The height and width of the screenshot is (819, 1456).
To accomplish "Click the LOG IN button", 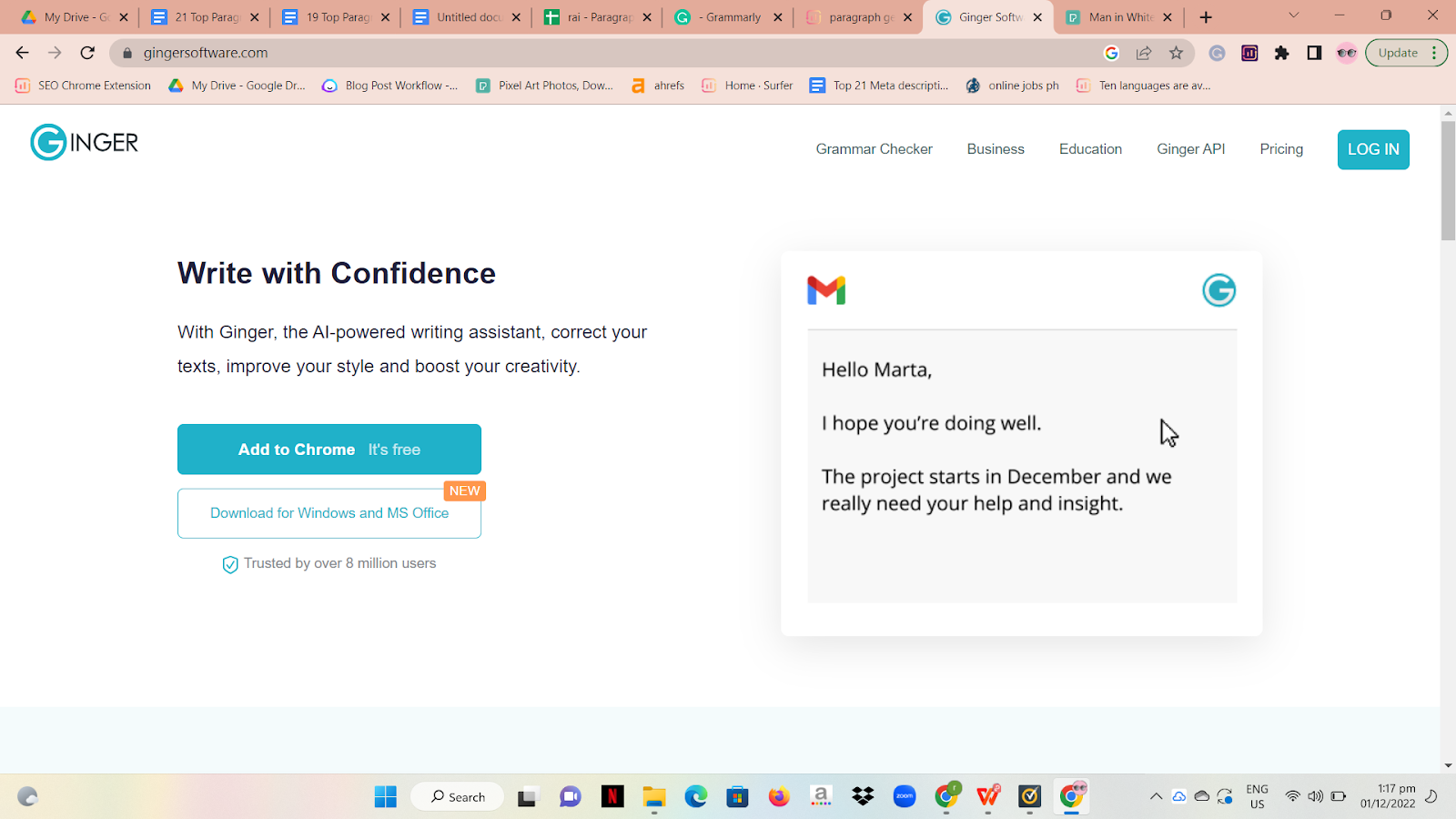I will tap(1373, 149).
